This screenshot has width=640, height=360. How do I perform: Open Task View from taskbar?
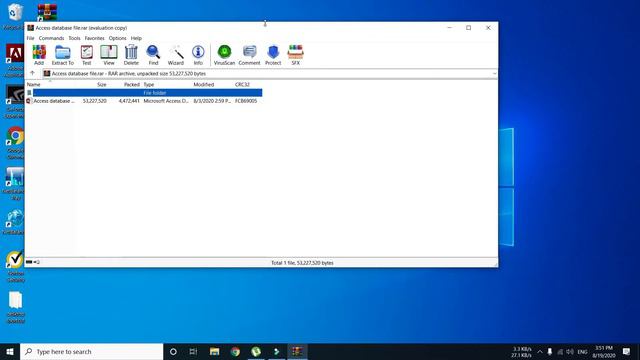[x=193, y=351]
